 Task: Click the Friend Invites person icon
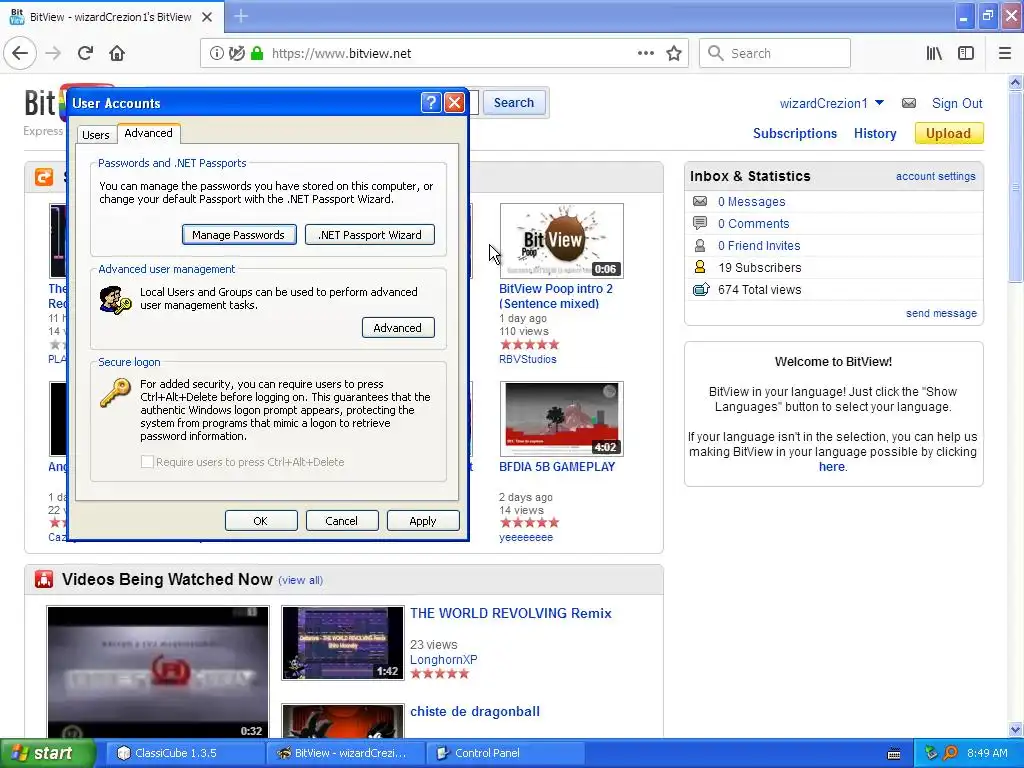click(699, 246)
